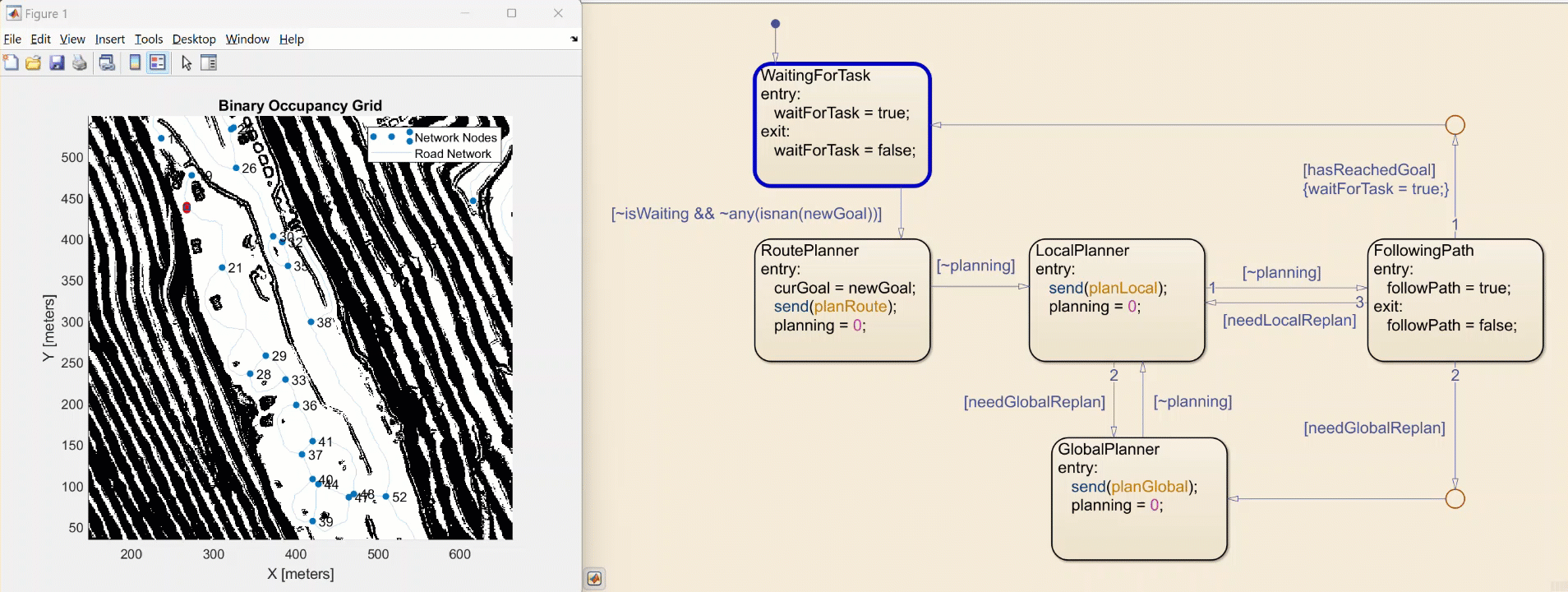Expand the Desktop menu
The image size is (1568, 592).
[193, 39]
